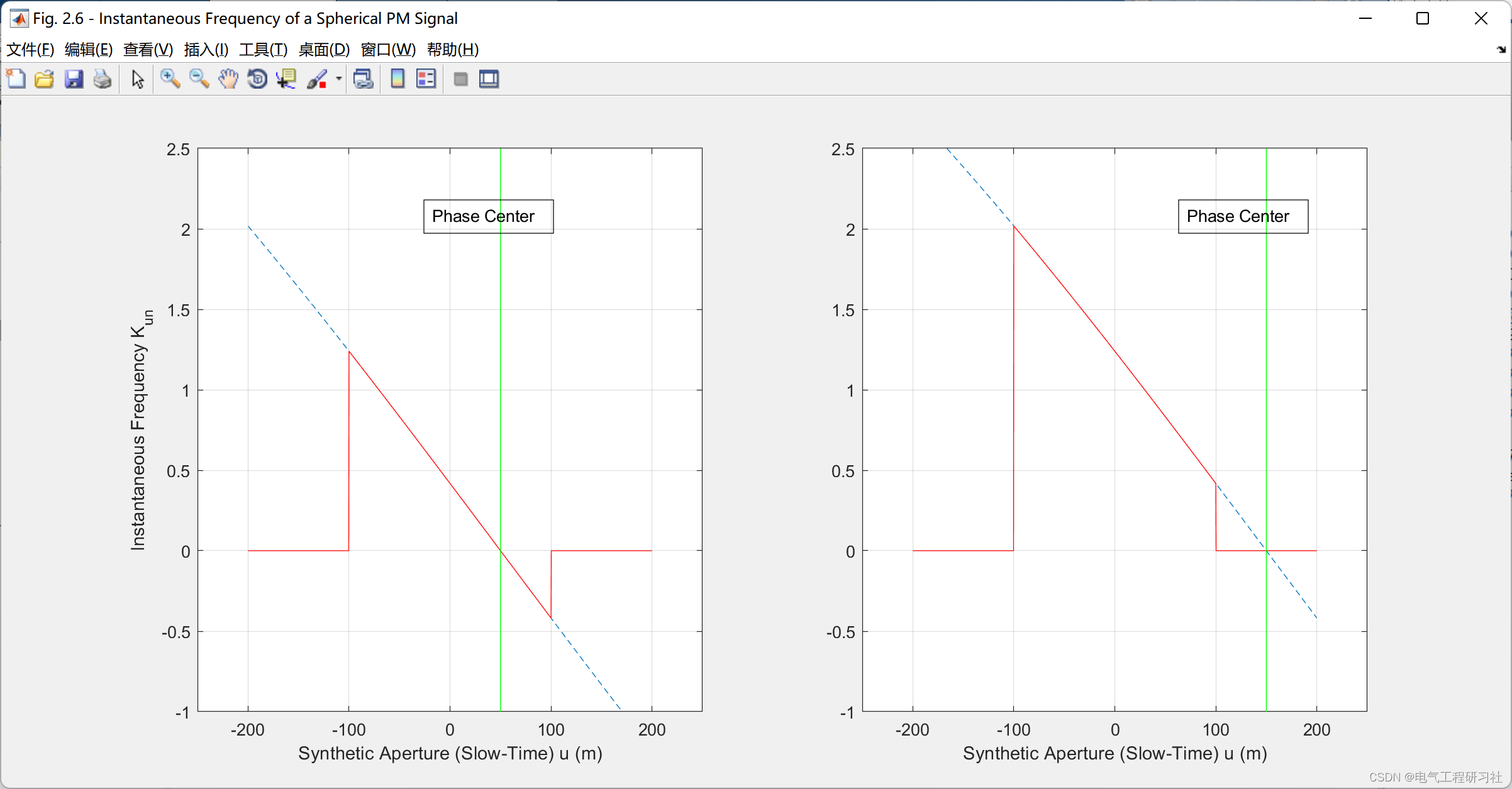The width and height of the screenshot is (1512, 789).
Task: Toggle the Data Cursor tool
Action: [x=286, y=79]
